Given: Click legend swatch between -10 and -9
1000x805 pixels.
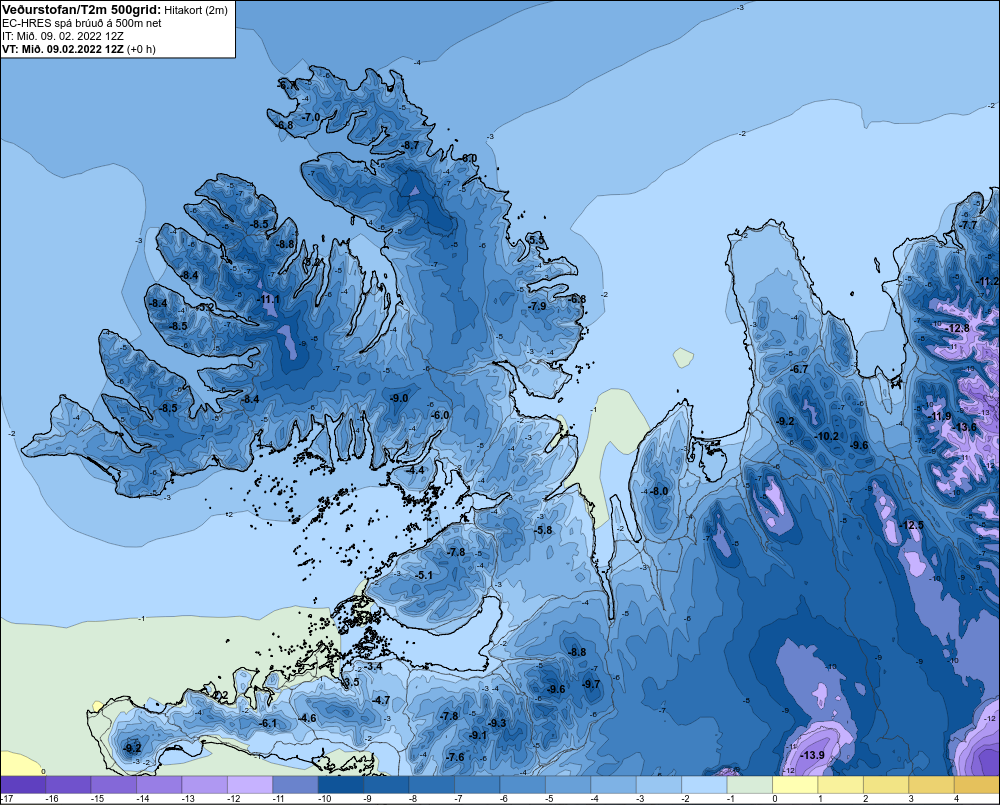Looking at the screenshot, I should coord(341,785).
